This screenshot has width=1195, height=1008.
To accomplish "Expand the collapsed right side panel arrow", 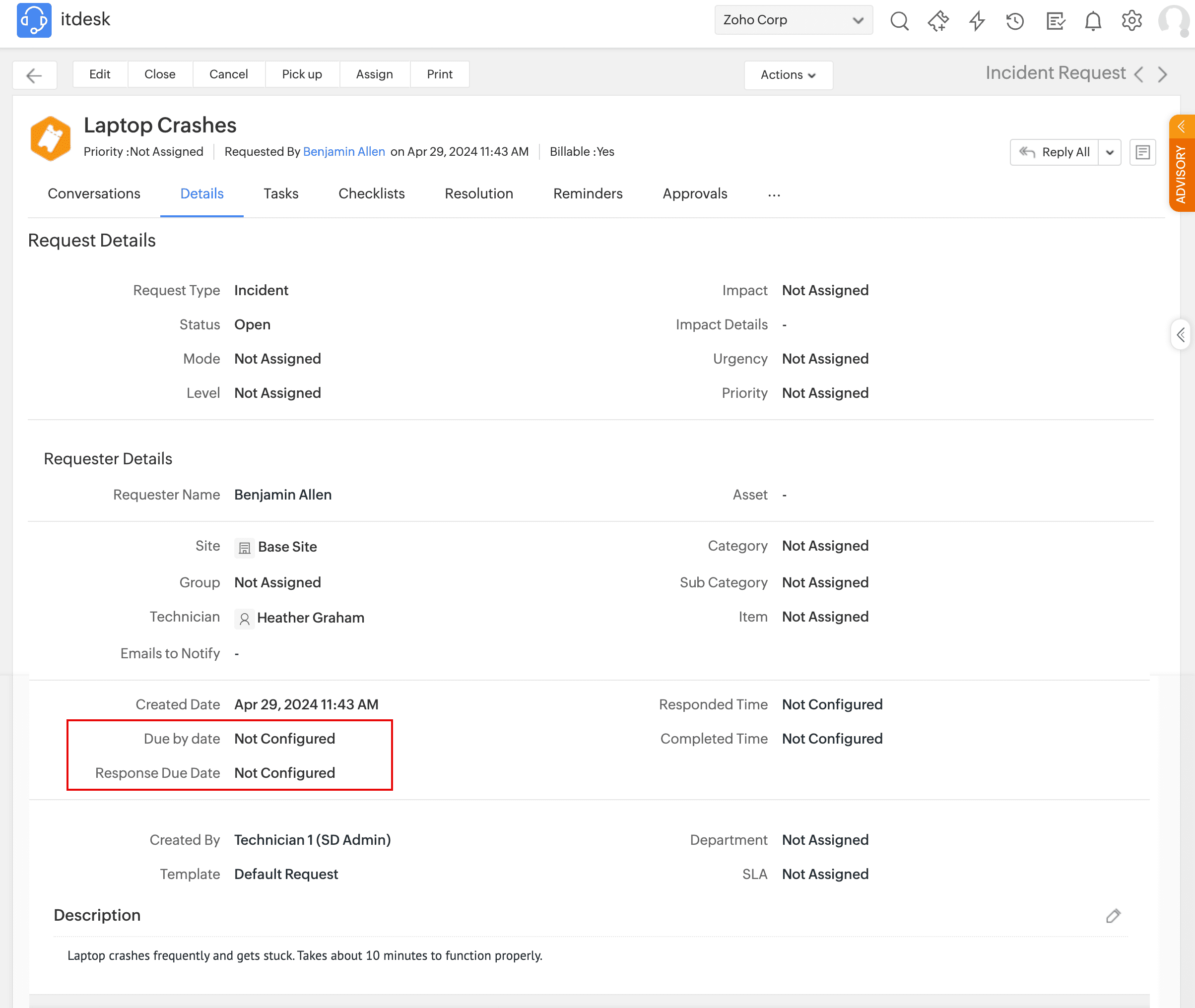I will [x=1181, y=335].
